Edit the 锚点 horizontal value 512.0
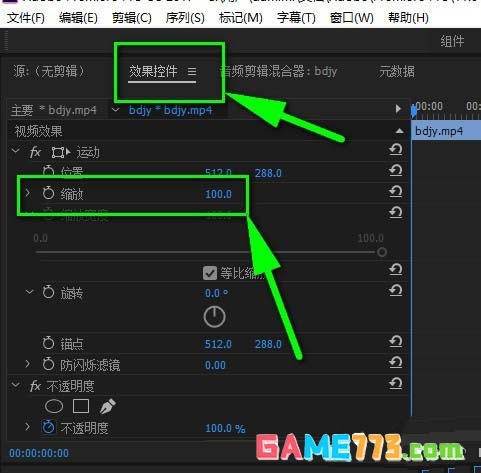 pos(218,344)
